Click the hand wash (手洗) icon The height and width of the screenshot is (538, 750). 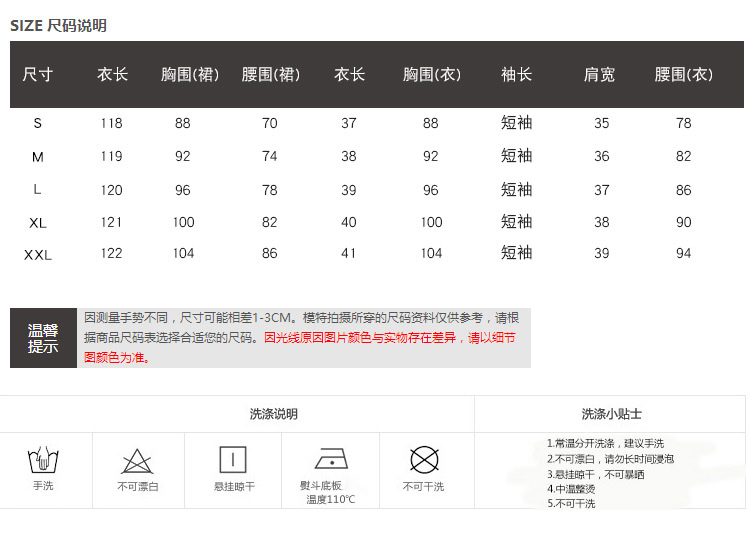point(43,461)
